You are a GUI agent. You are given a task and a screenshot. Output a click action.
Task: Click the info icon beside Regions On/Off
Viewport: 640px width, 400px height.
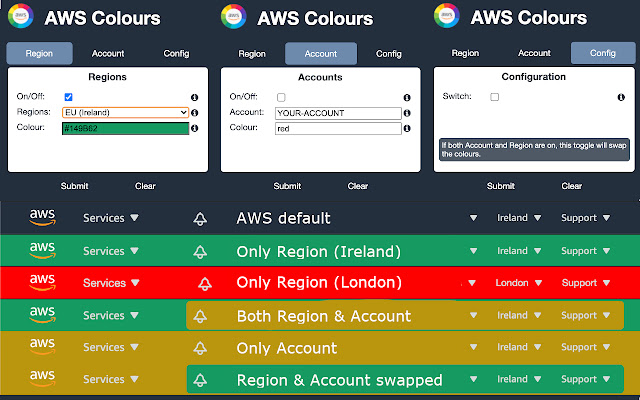[194, 97]
